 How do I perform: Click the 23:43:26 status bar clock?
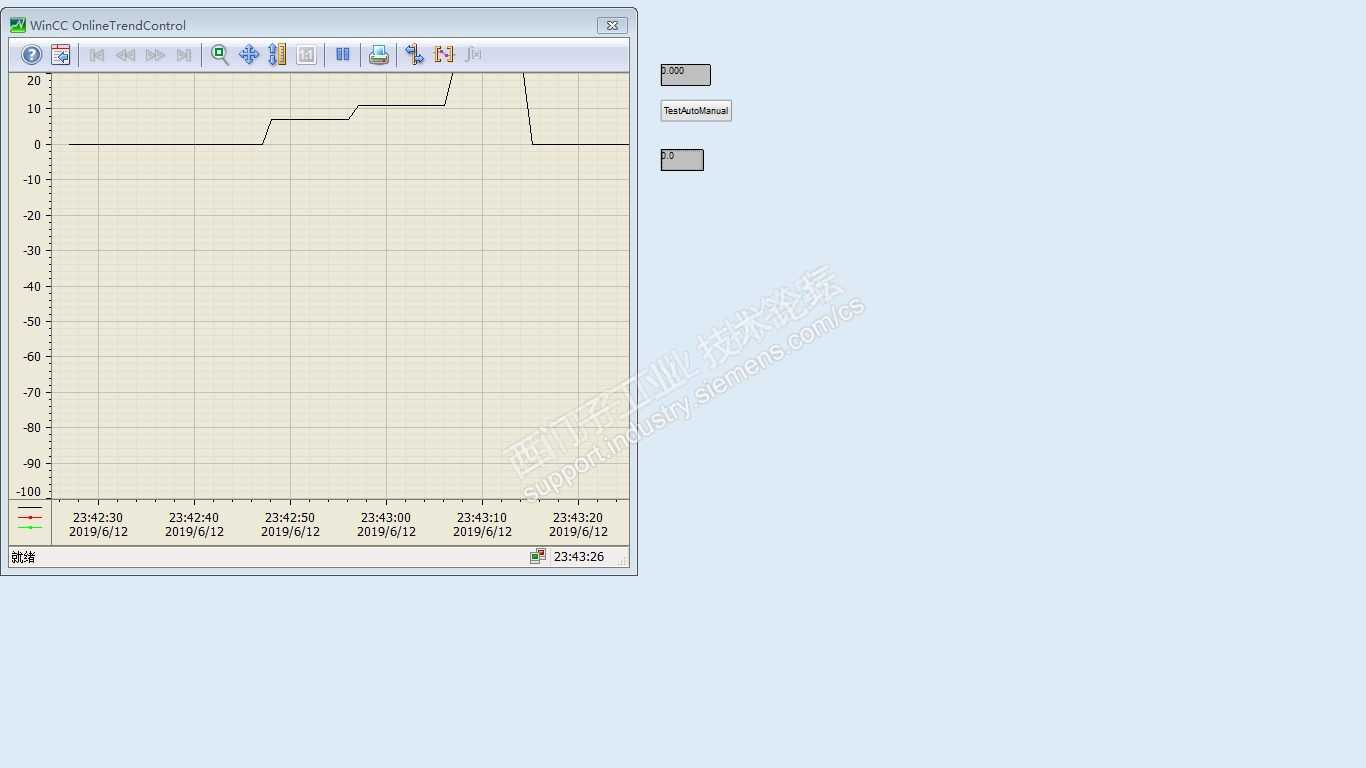tap(579, 557)
